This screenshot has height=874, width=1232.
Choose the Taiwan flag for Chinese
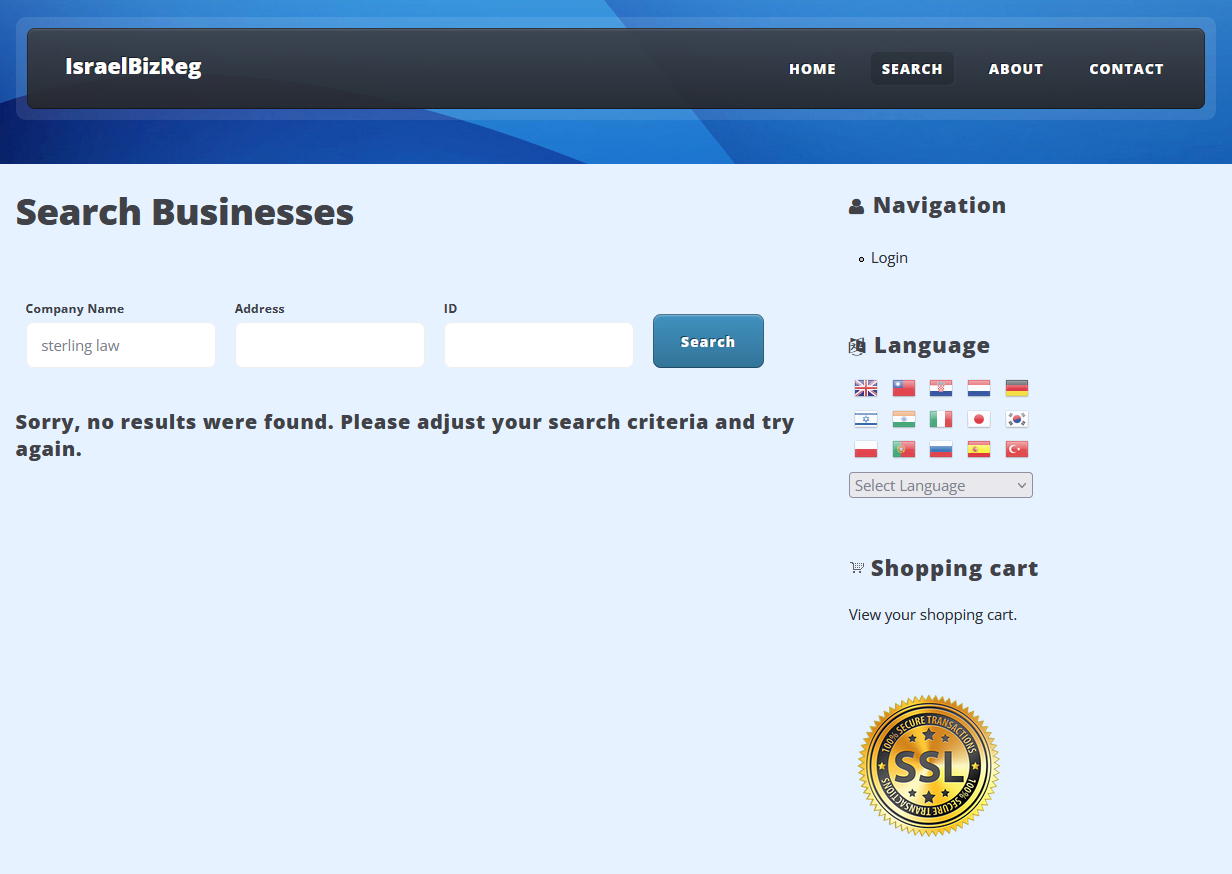pos(904,388)
